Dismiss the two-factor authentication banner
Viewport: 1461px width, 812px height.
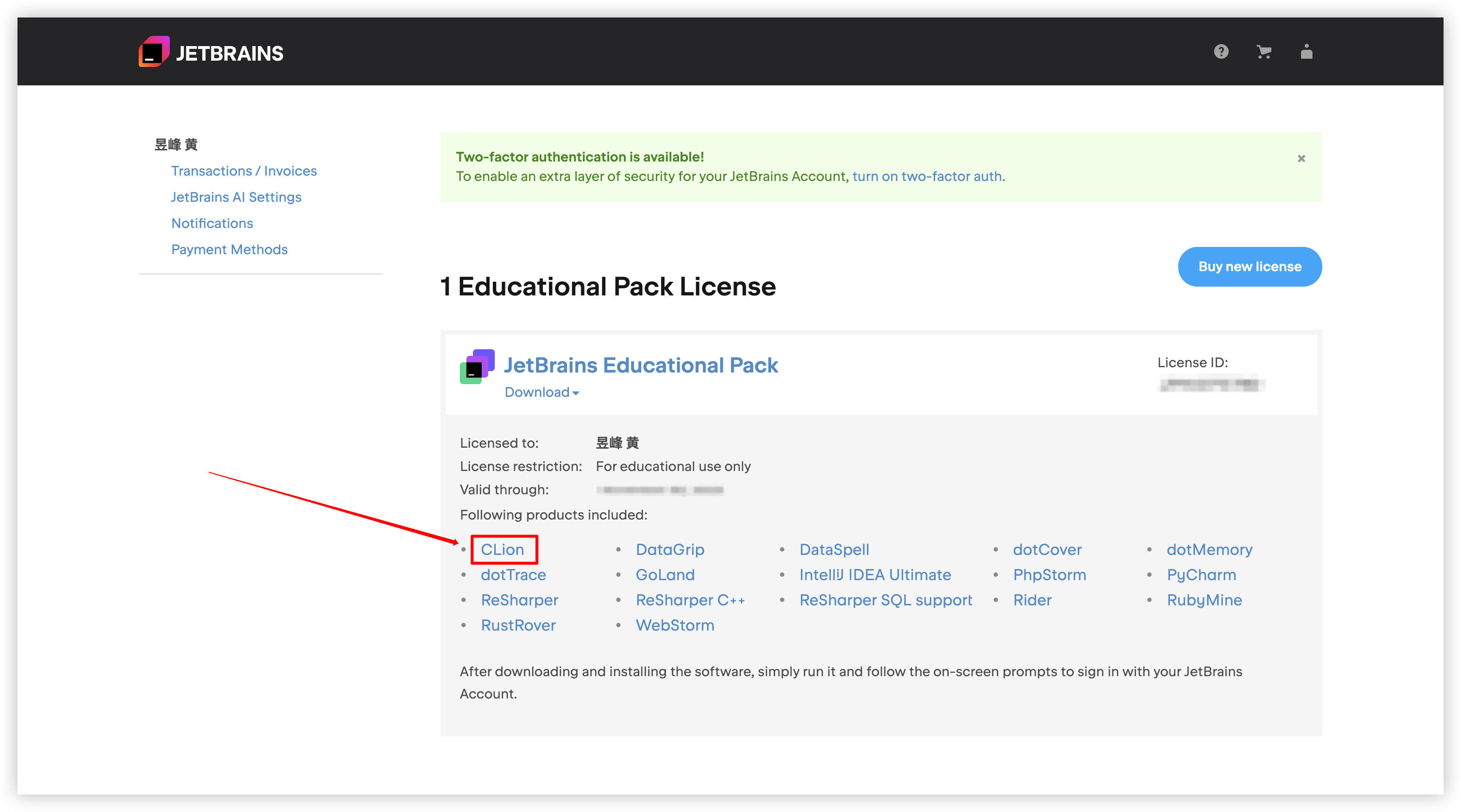tap(1301, 158)
